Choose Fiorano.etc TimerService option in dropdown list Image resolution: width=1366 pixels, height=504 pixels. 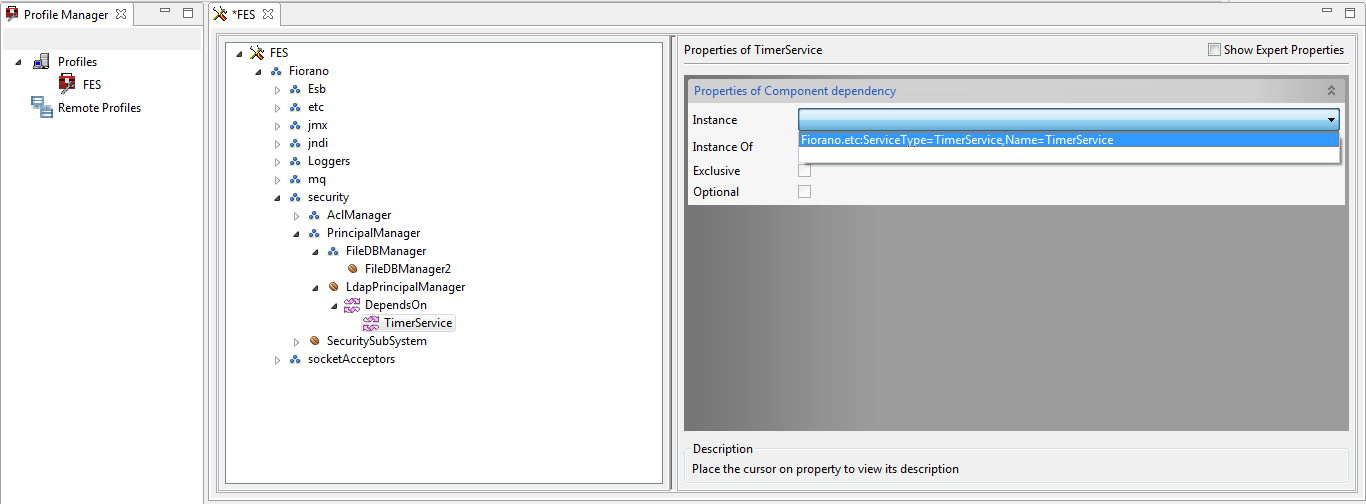click(1068, 140)
